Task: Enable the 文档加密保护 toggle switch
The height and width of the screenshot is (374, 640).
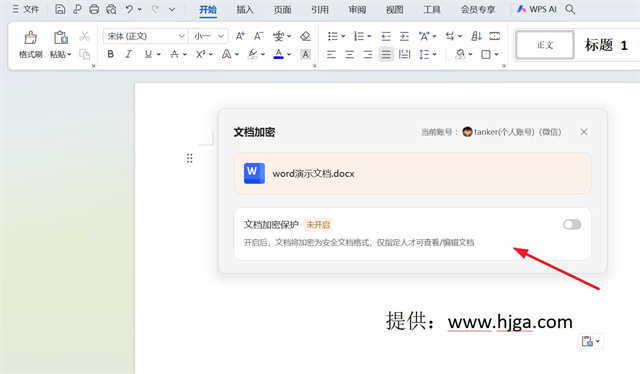Action: click(572, 224)
